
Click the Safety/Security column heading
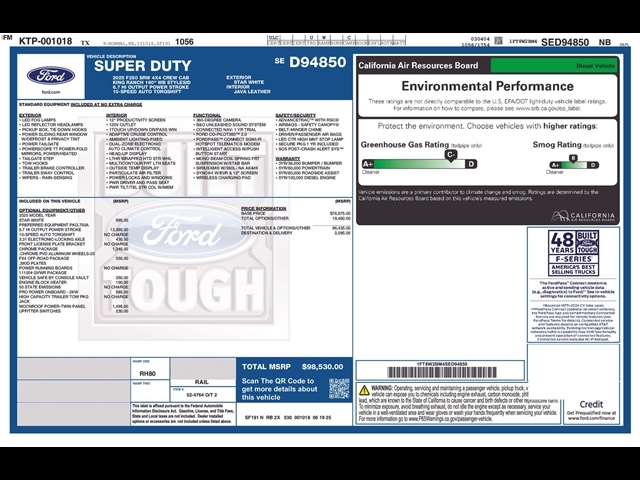296,115
